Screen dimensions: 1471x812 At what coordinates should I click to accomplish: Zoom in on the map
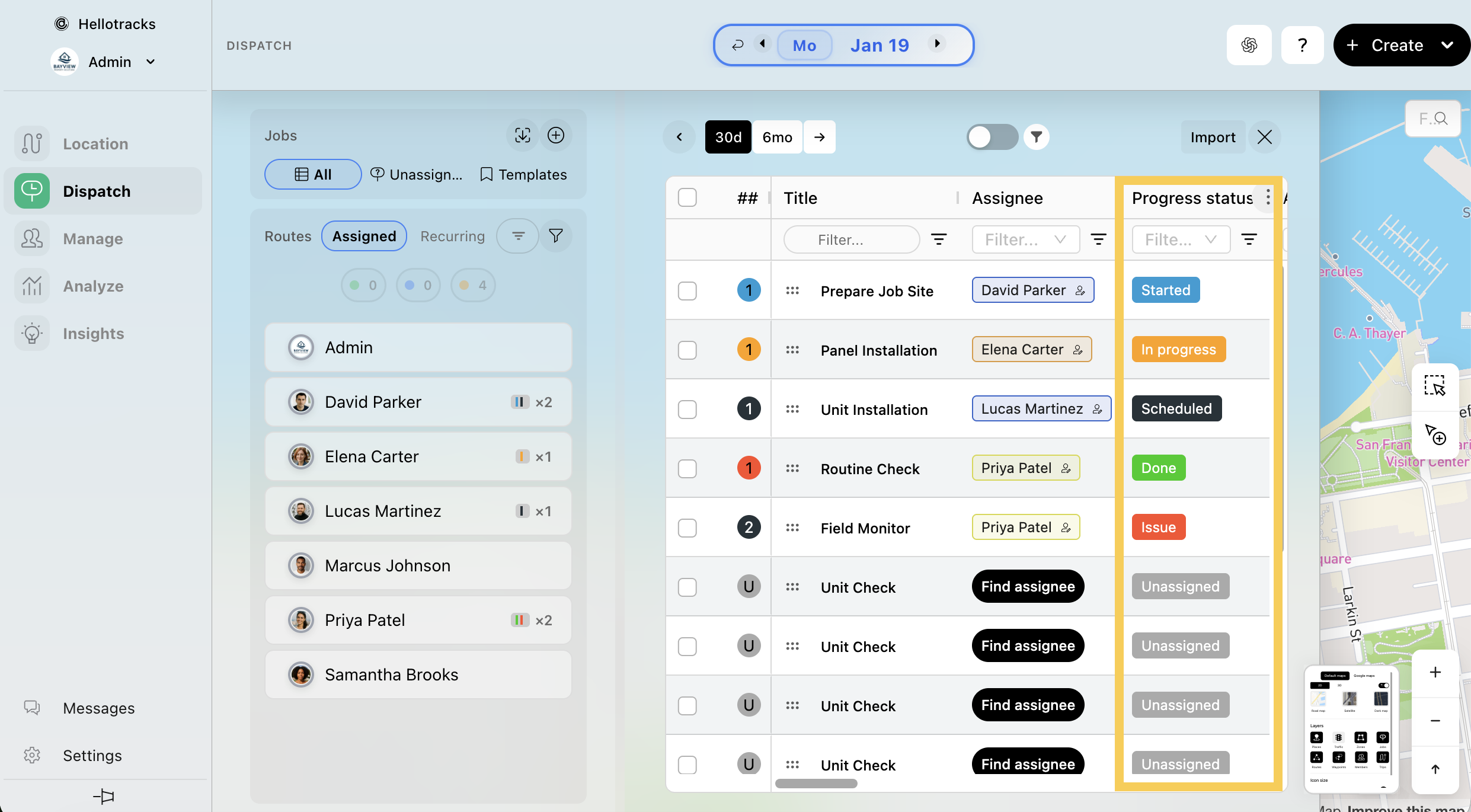(1435, 672)
